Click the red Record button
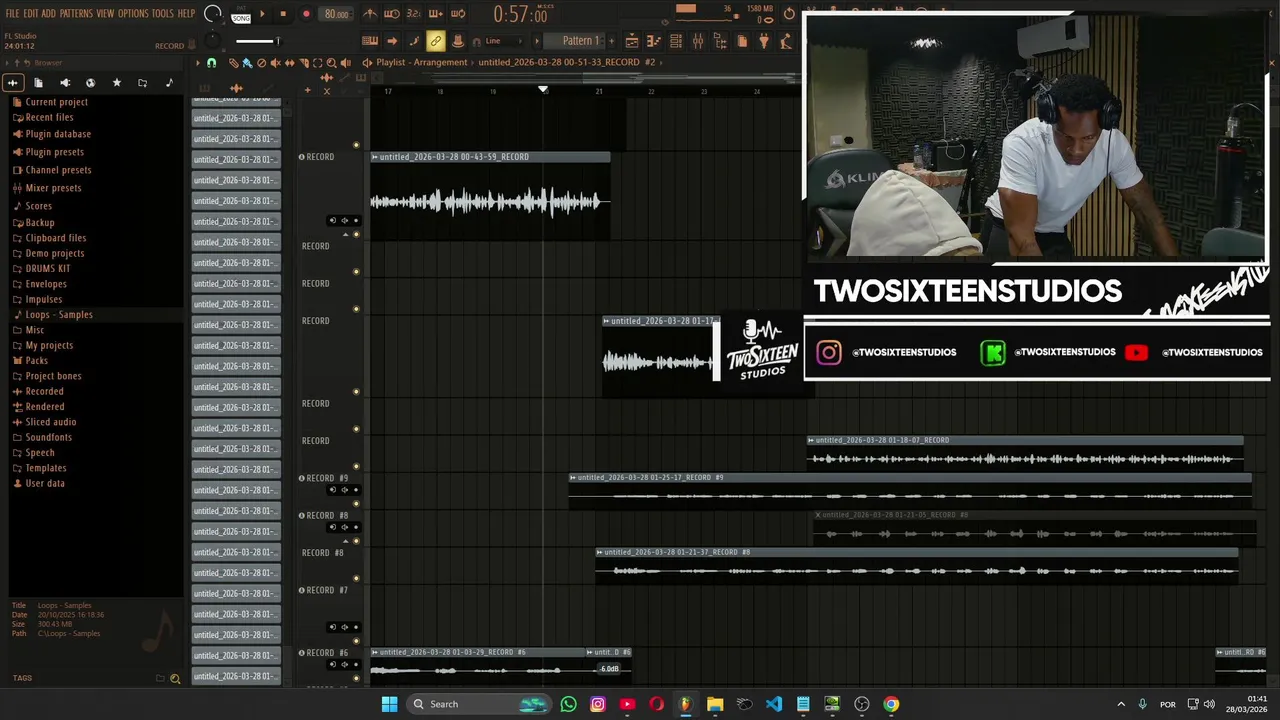The width and height of the screenshot is (1280, 720). [x=306, y=14]
